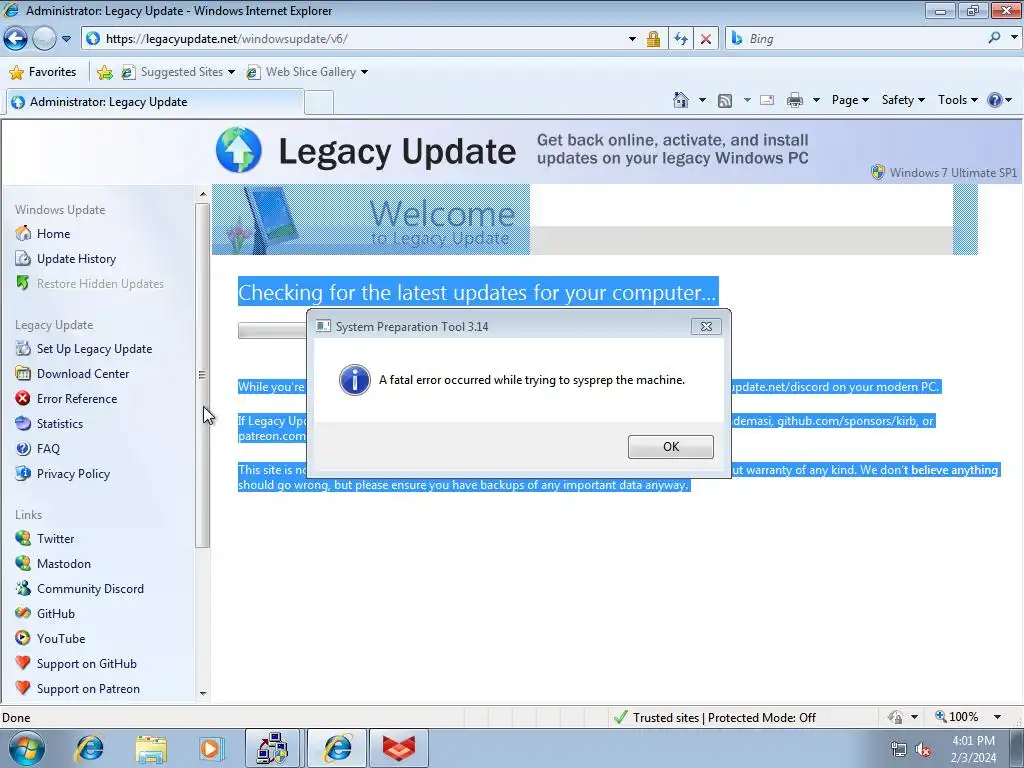1024x768 pixels.
Task: Click the refresh page icon
Action: [x=680, y=39]
